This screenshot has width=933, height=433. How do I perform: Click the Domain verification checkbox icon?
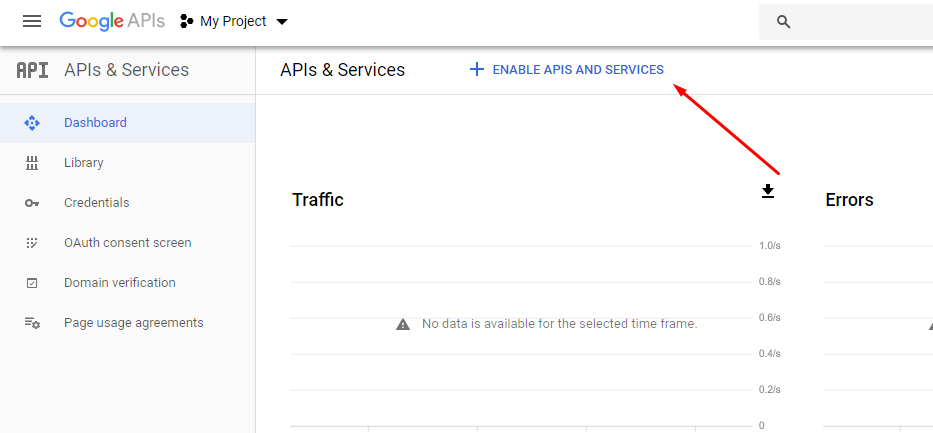(x=31, y=283)
